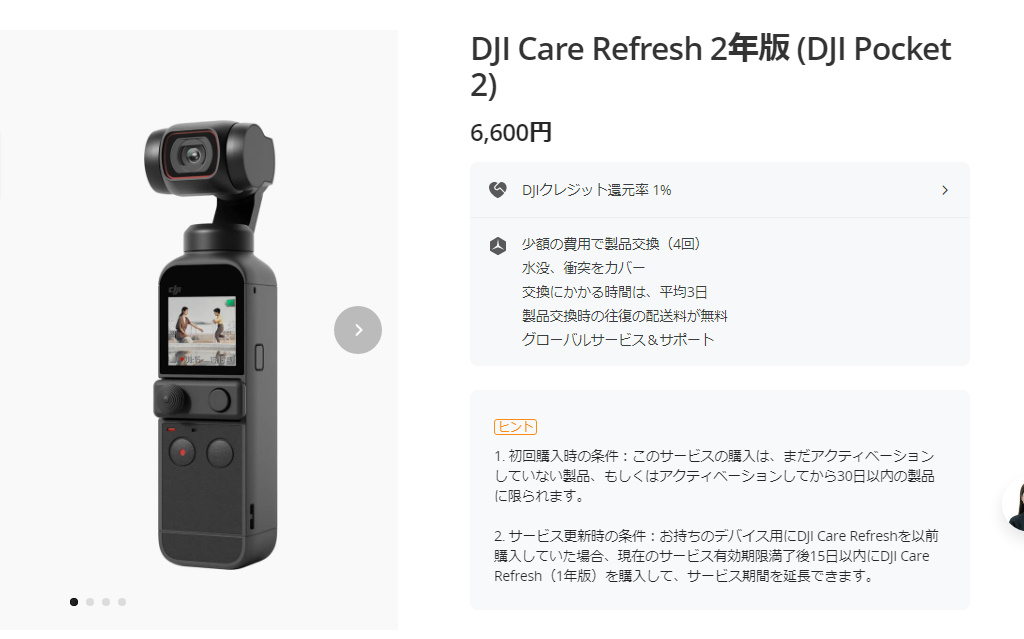Click the グローバルサービス＆サポート line
The image size is (1024, 639).
coord(618,340)
